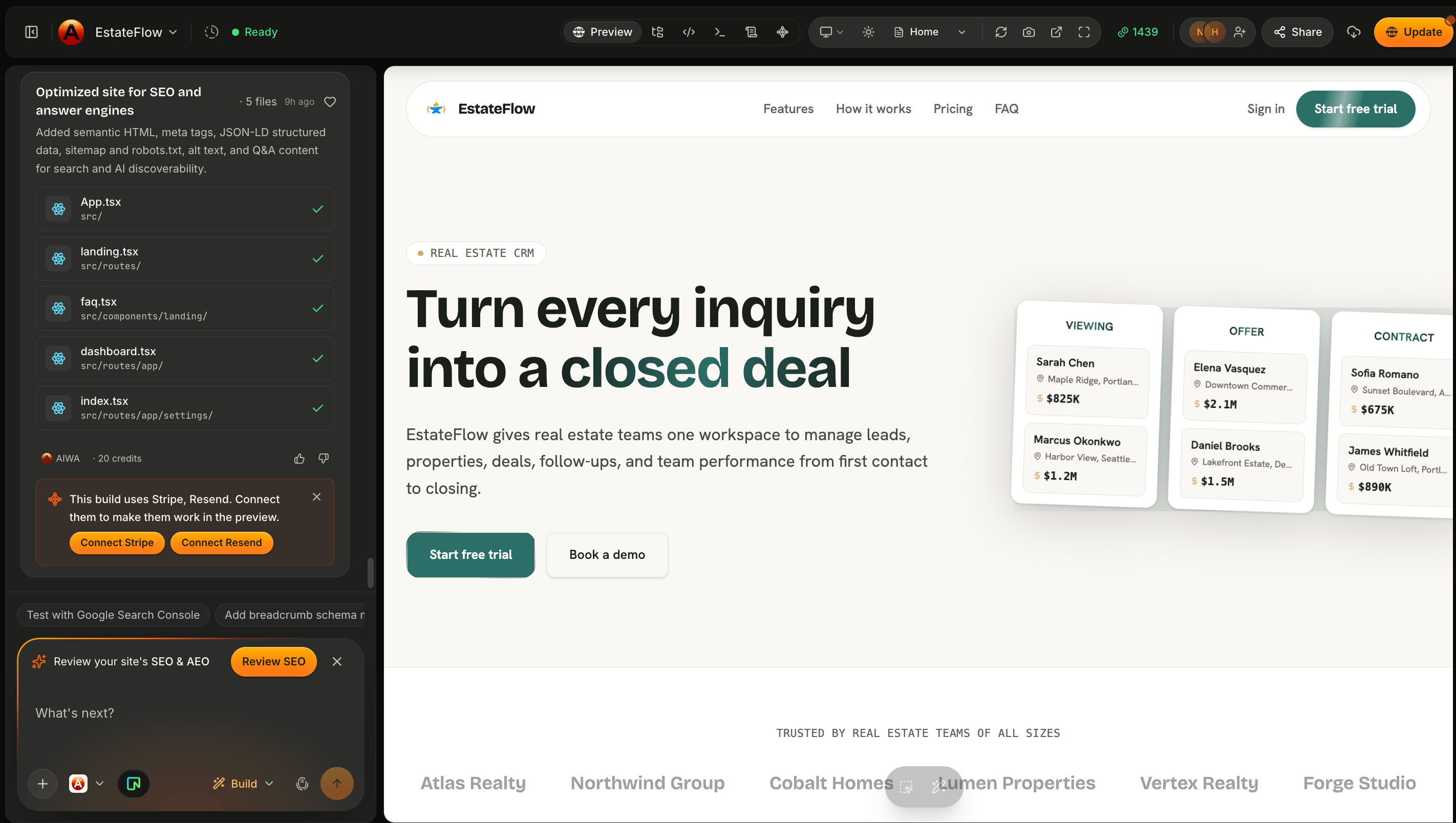Click the plus attach button
Viewport: 1456px width, 823px height.
click(x=42, y=784)
